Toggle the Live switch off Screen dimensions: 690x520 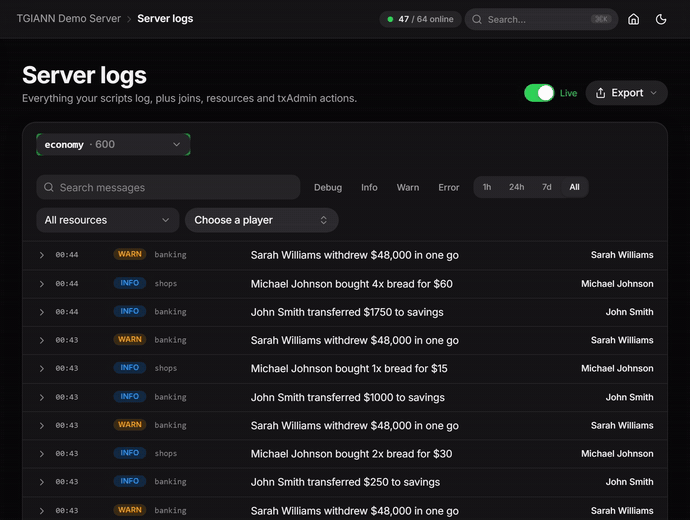539,93
